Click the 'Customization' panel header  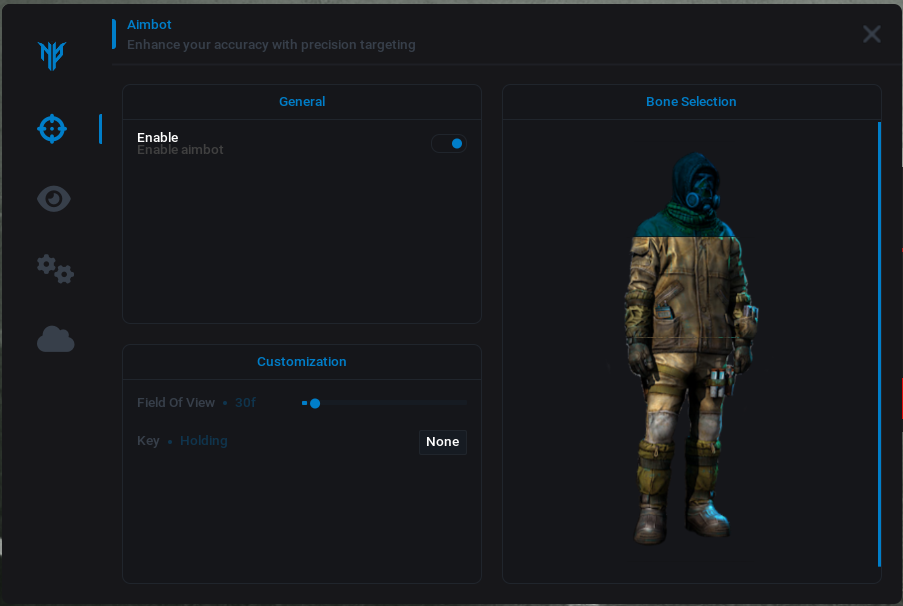(x=302, y=362)
